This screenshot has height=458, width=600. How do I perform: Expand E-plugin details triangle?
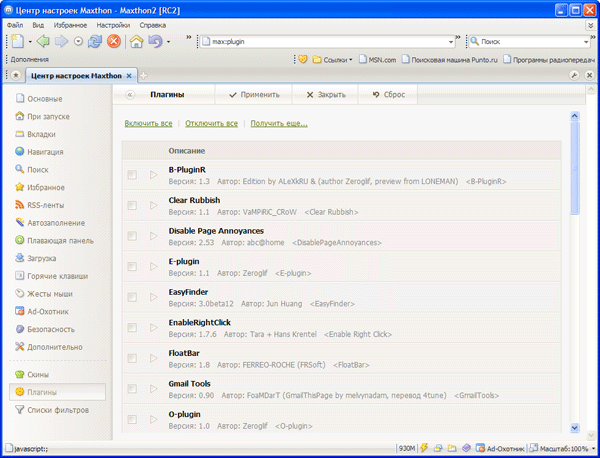[153, 267]
